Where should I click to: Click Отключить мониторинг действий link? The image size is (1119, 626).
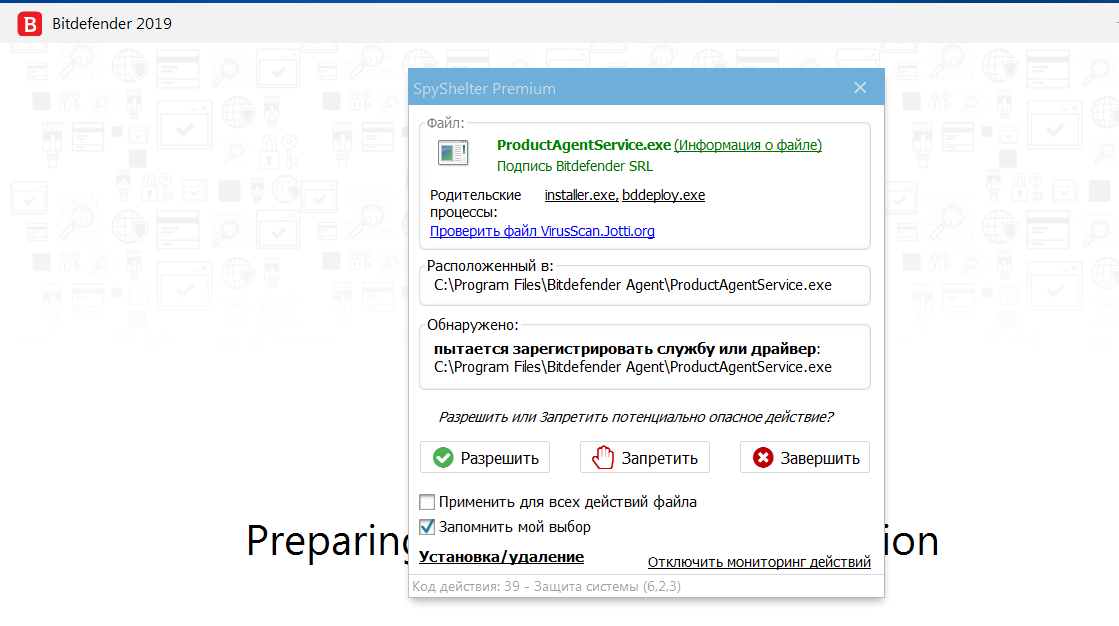pos(759,562)
